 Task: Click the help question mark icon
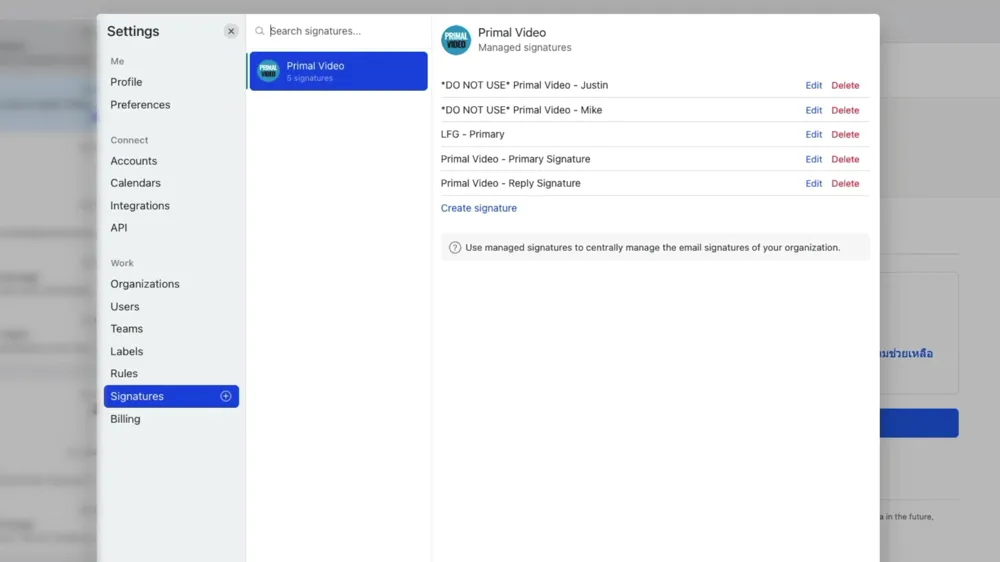(x=455, y=248)
